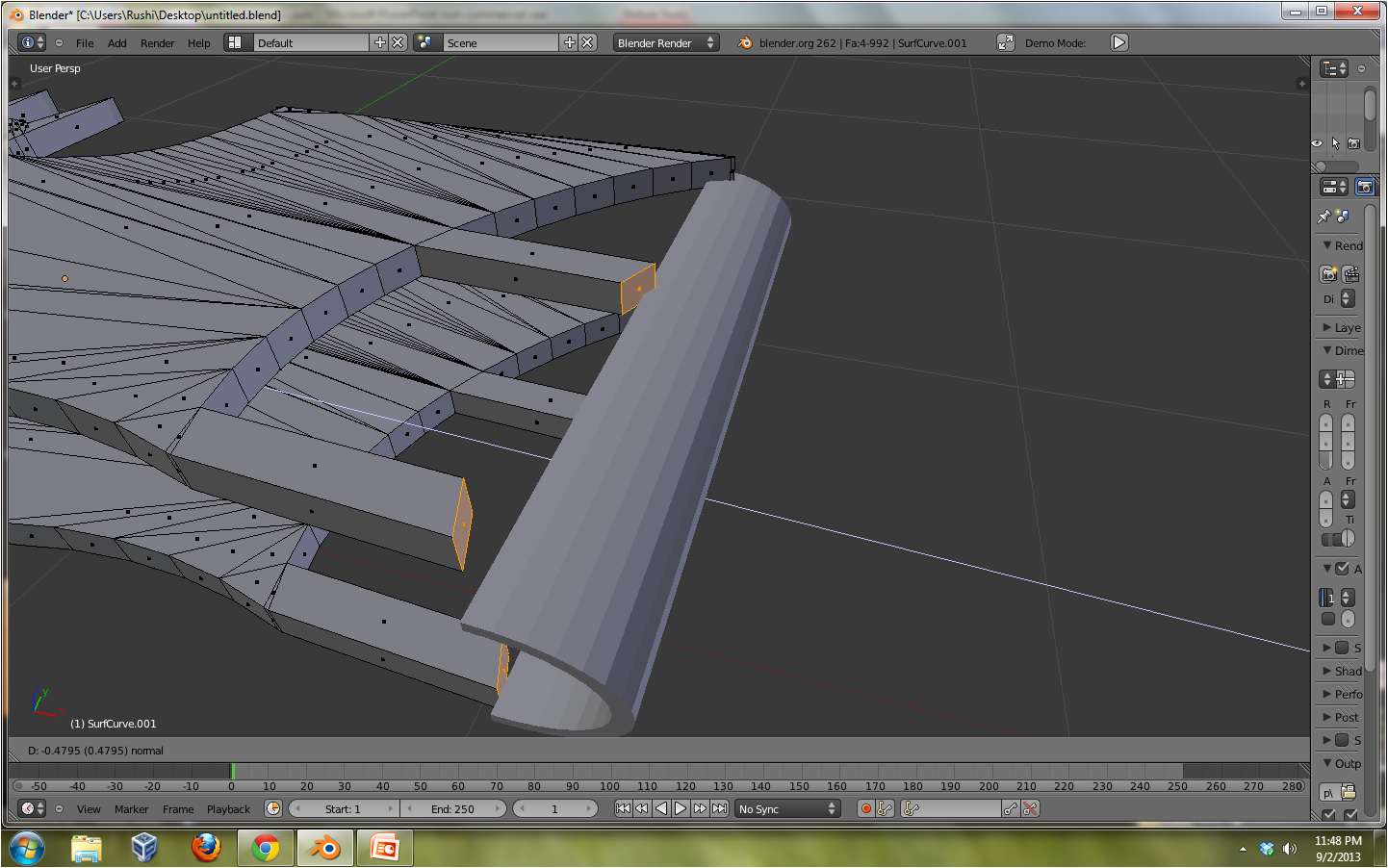Image resolution: width=1388 pixels, height=868 pixels.
Task: Add a new screen layout
Action: (380, 42)
